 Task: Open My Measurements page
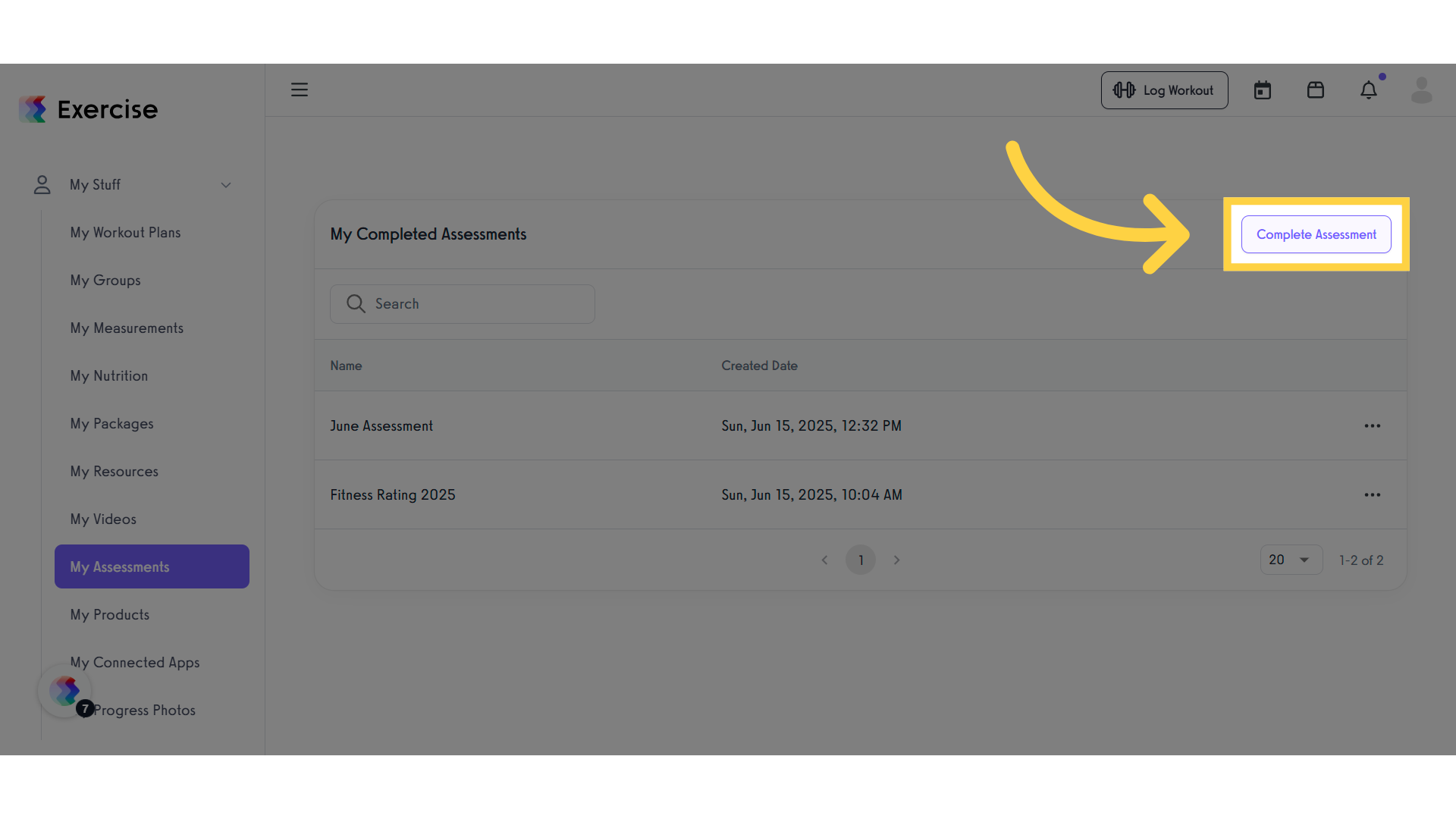127,328
